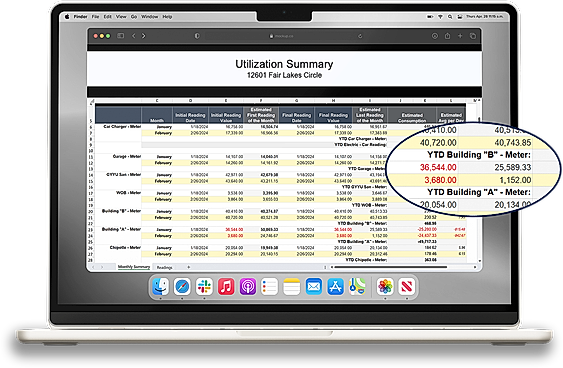This screenshot has width=563, height=368.
Task: Click the select-all corner of the spreadsheet
Action: [x=92, y=101]
